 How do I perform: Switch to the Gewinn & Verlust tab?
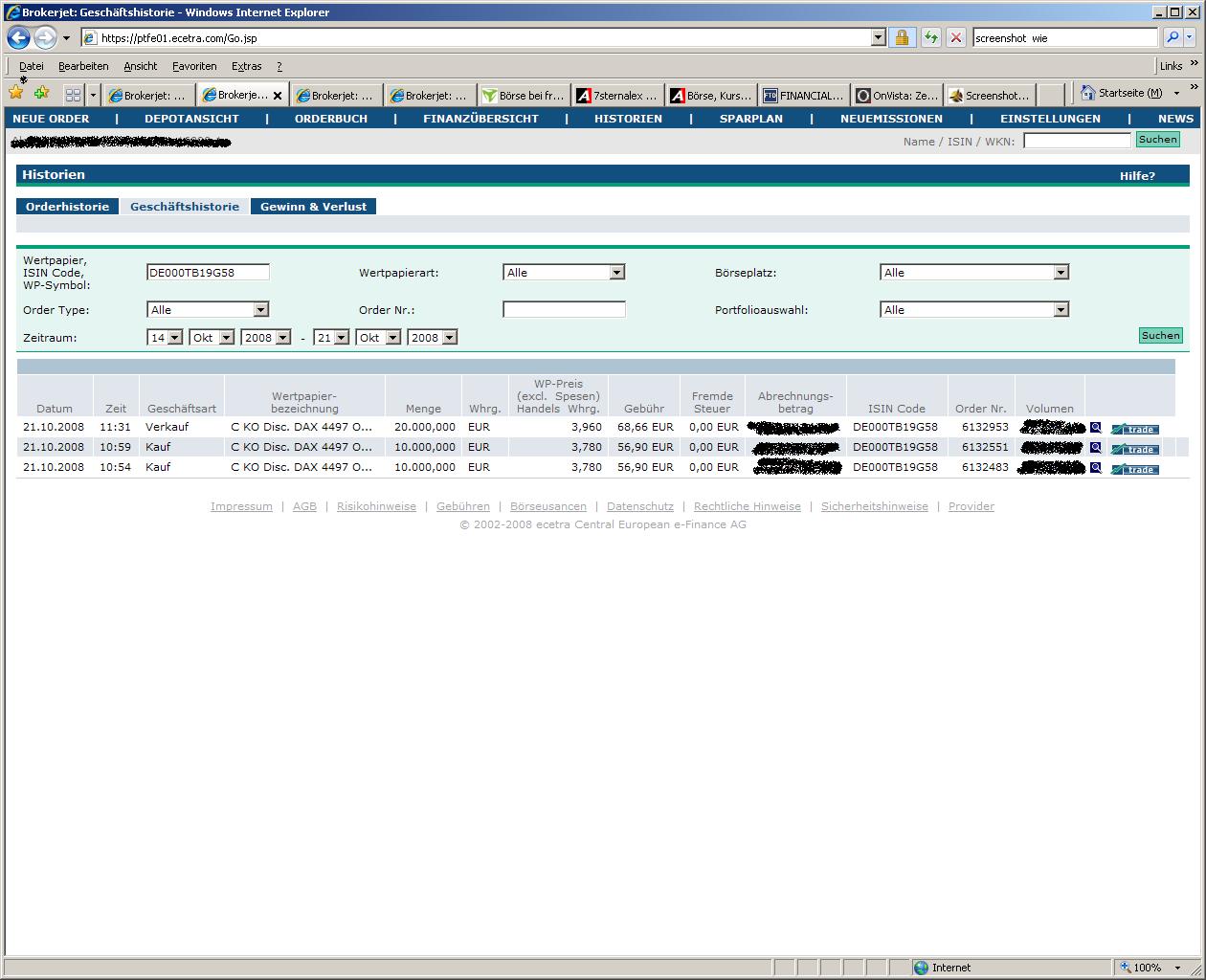tap(313, 207)
